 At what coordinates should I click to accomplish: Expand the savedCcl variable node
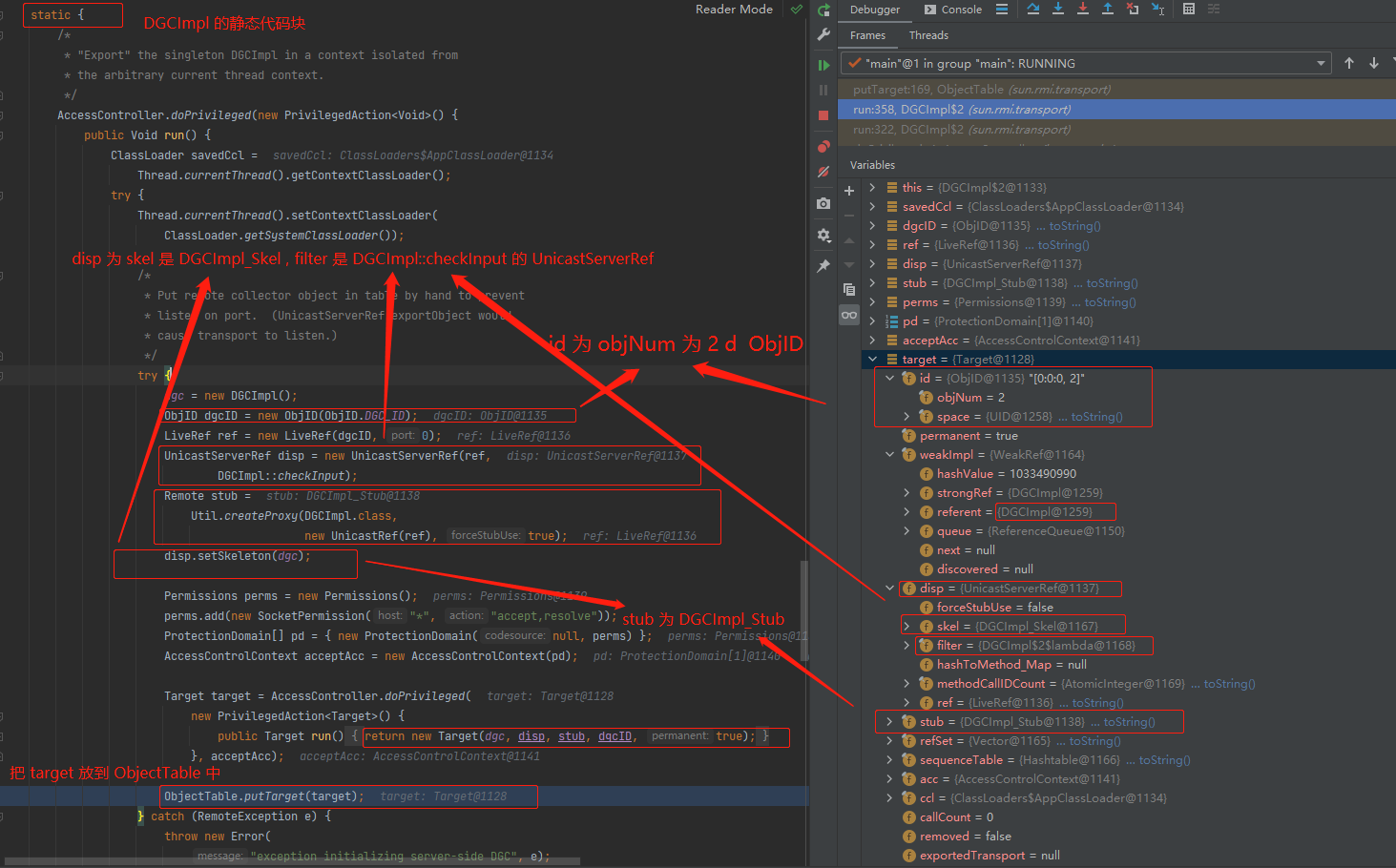872,207
